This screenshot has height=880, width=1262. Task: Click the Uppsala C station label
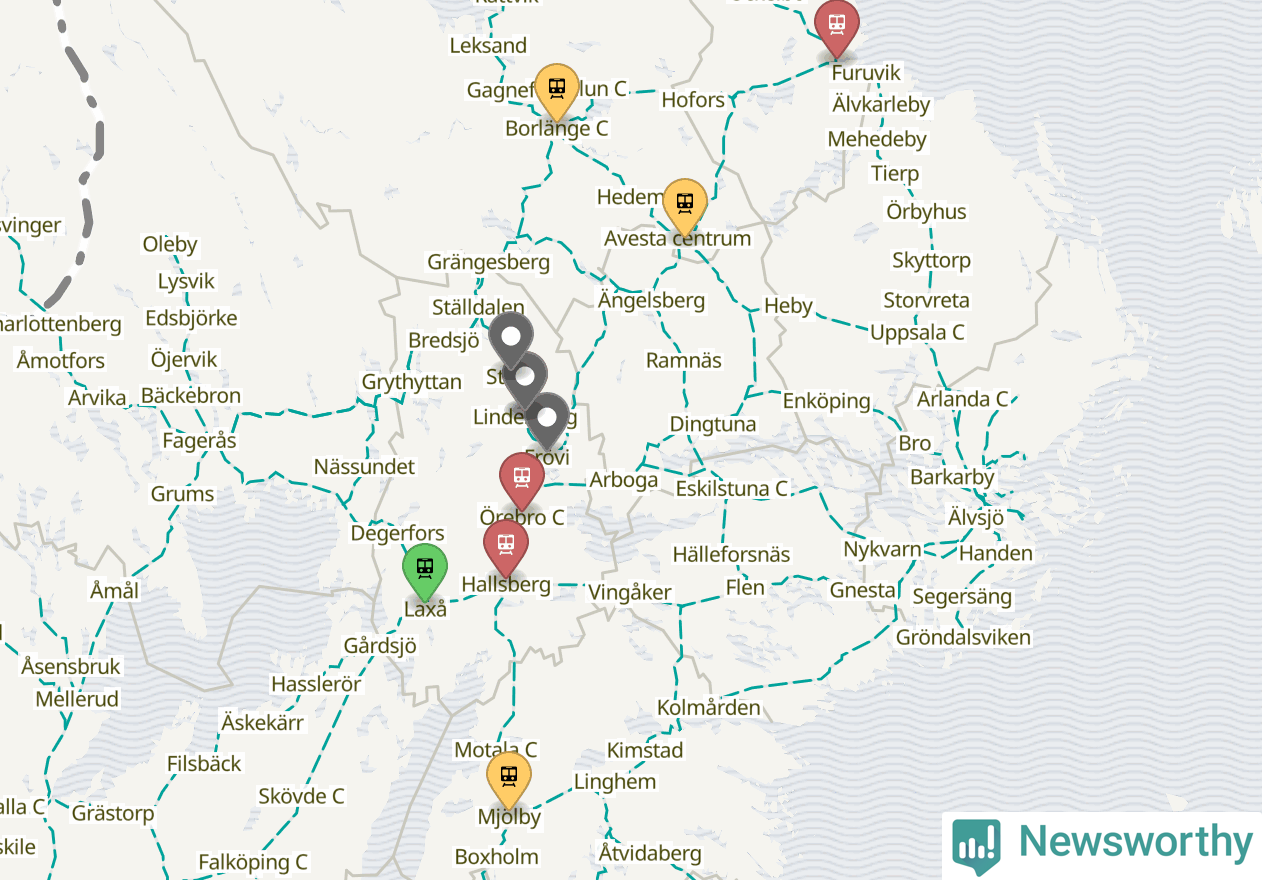click(917, 332)
